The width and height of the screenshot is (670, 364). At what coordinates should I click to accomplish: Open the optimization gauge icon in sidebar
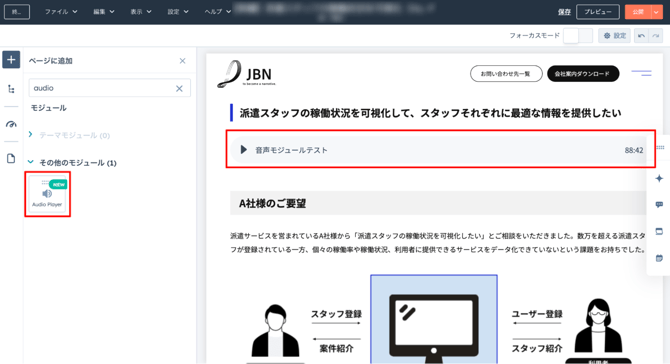[11, 124]
